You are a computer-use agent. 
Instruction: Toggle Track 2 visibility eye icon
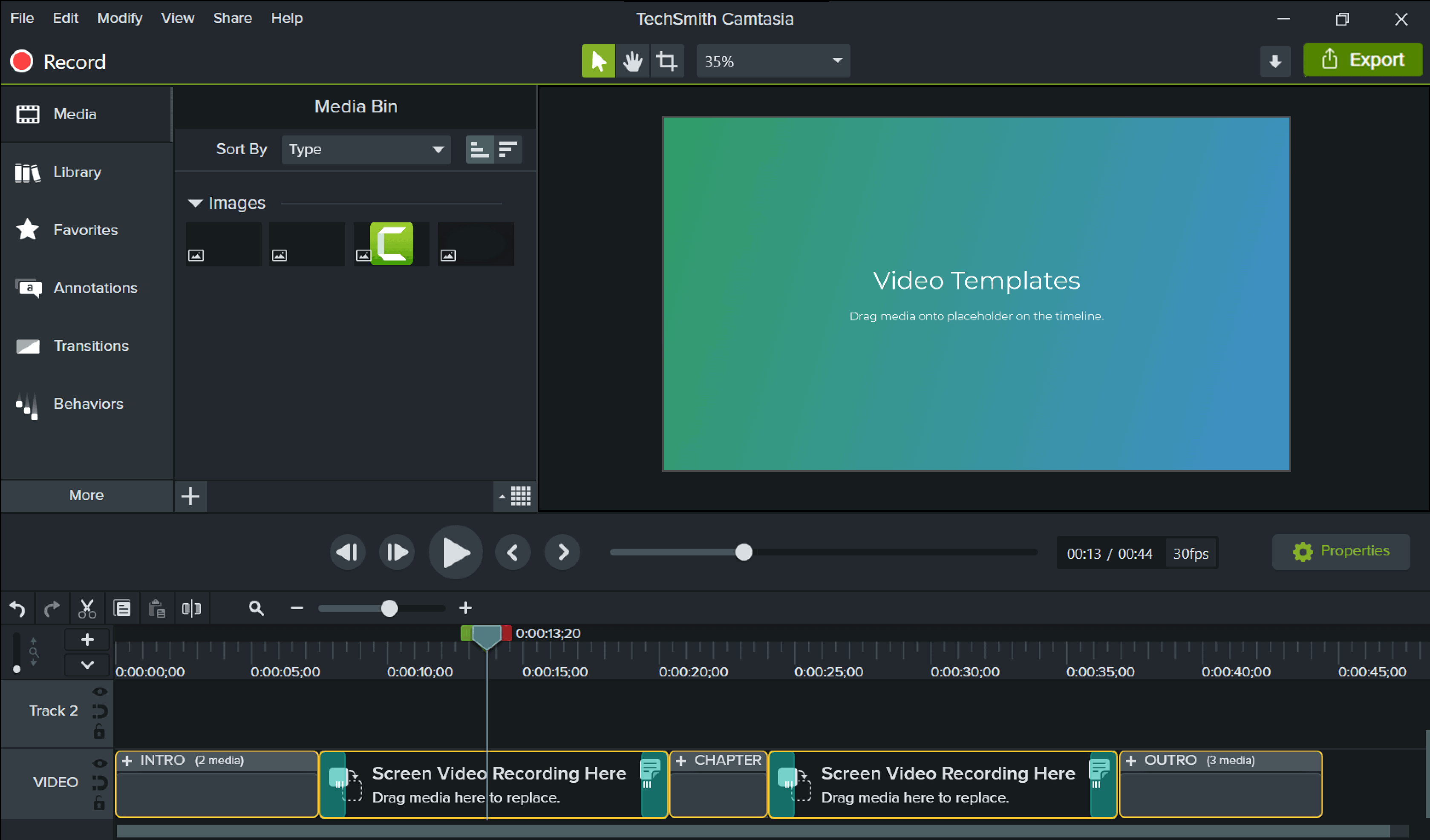[x=99, y=692]
